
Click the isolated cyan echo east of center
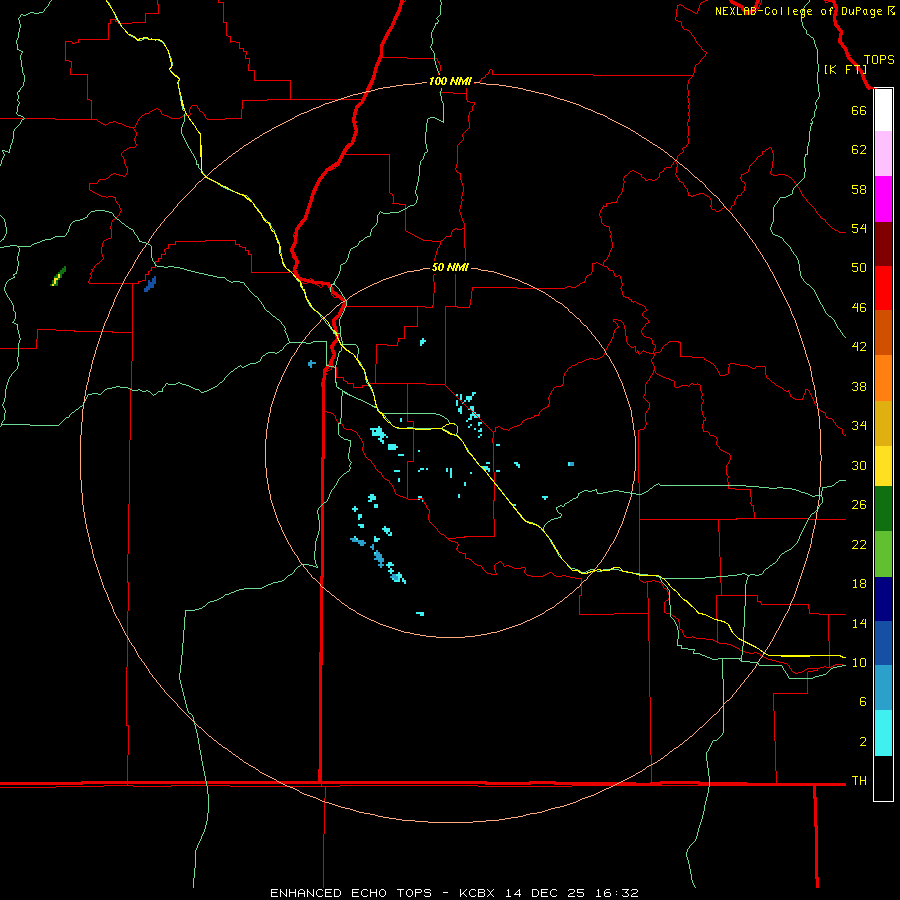pos(571,464)
